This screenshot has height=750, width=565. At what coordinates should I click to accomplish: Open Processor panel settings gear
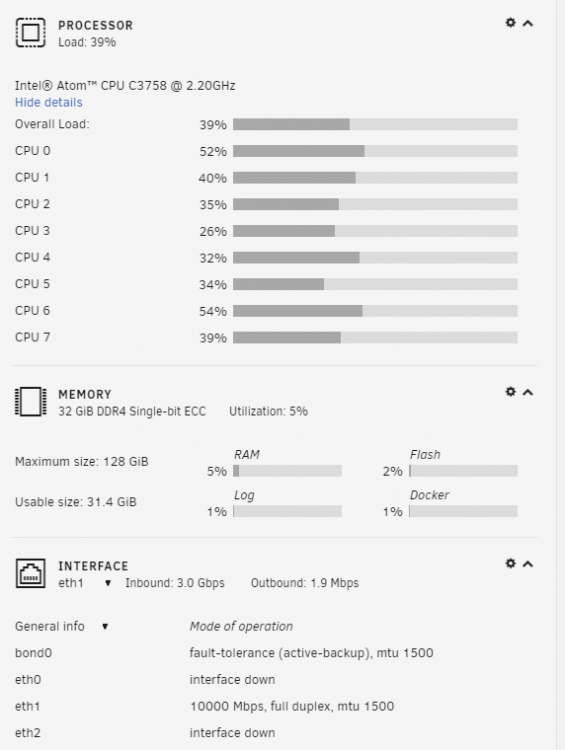510,22
